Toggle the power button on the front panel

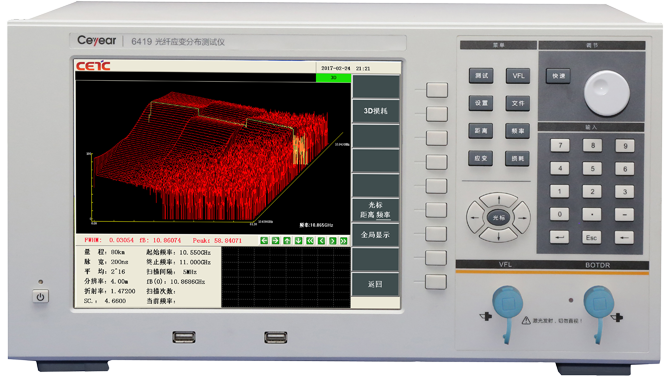pyautogui.click(x=40, y=297)
